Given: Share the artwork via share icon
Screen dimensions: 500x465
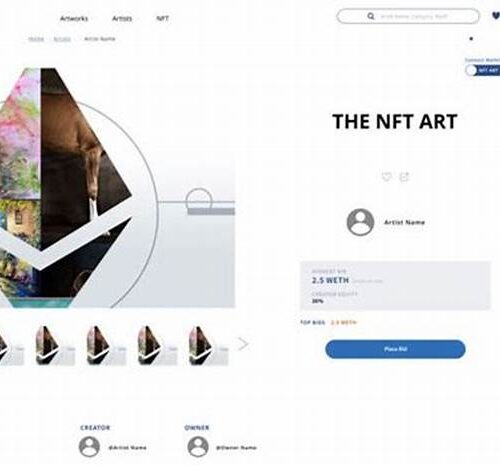Looking at the screenshot, I should pyautogui.click(x=404, y=177).
